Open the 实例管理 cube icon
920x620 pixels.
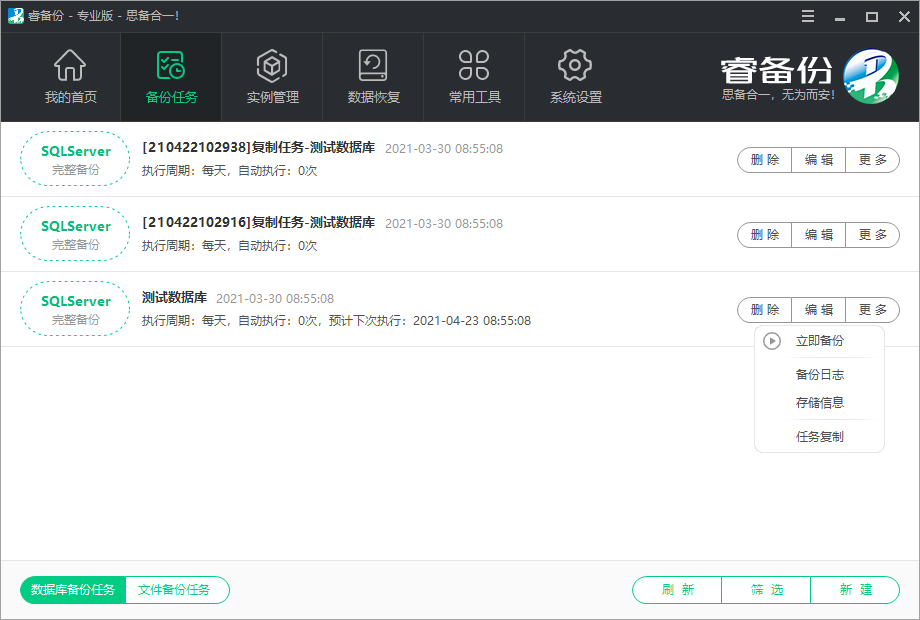point(272,65)
